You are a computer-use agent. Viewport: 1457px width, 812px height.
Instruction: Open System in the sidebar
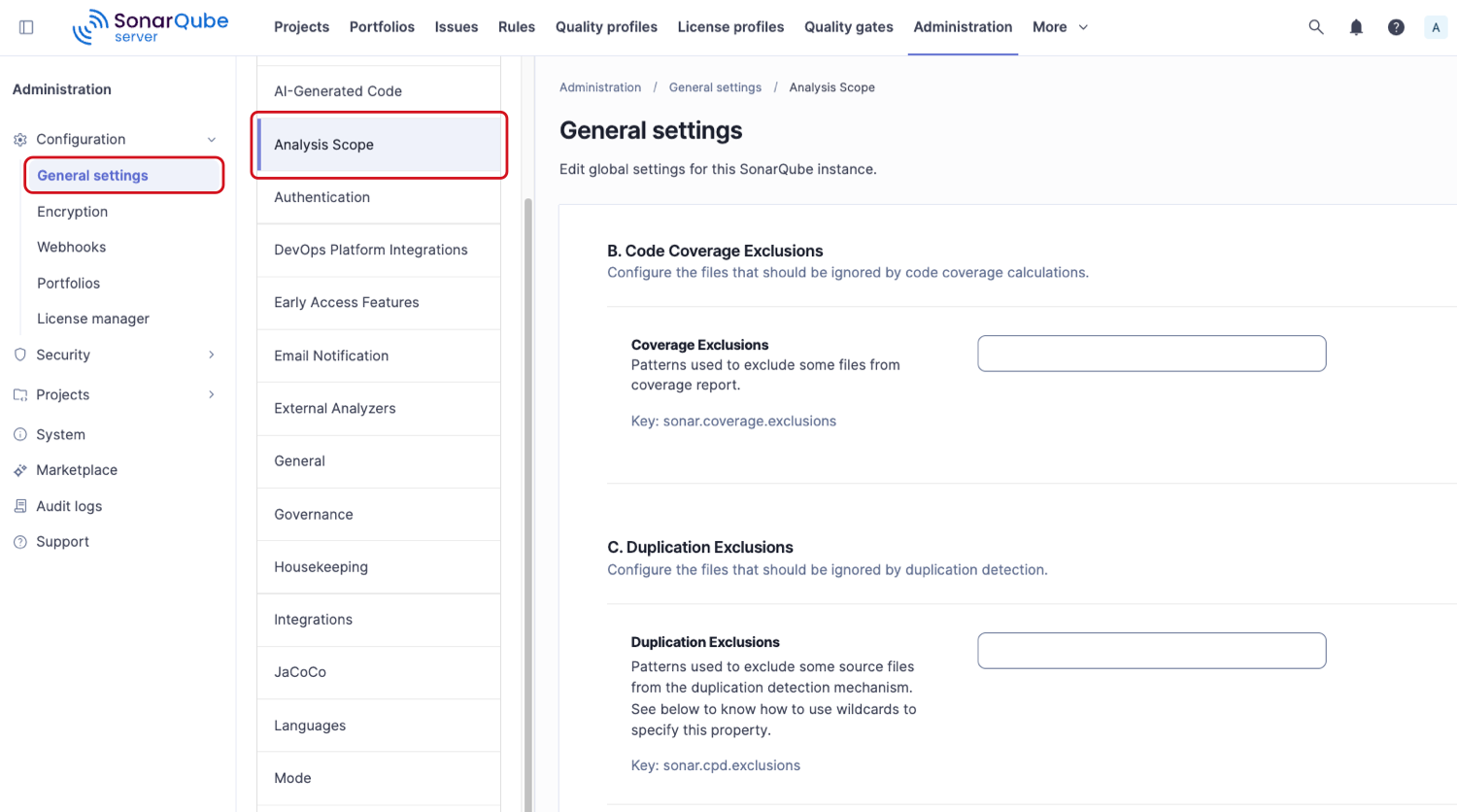point(60,434)
